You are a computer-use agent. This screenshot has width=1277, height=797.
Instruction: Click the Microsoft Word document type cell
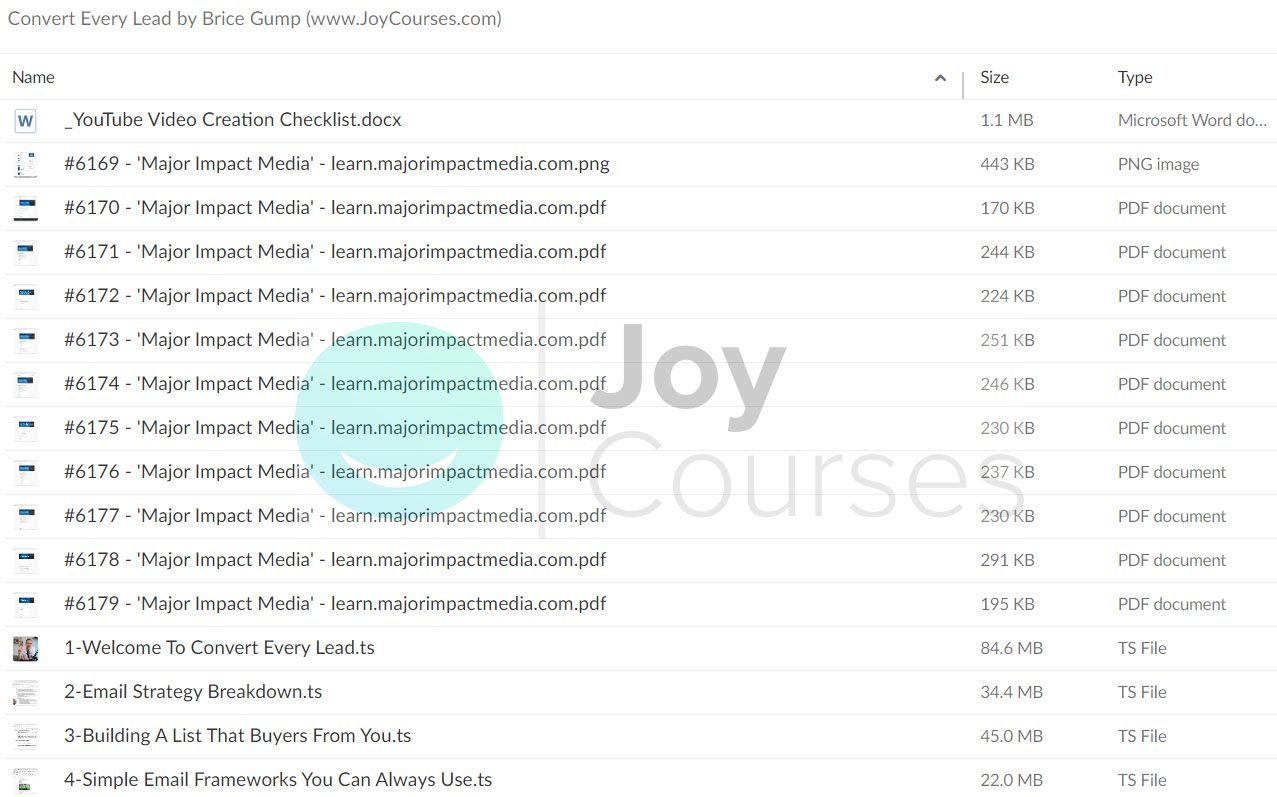(x=1193, y=120)
